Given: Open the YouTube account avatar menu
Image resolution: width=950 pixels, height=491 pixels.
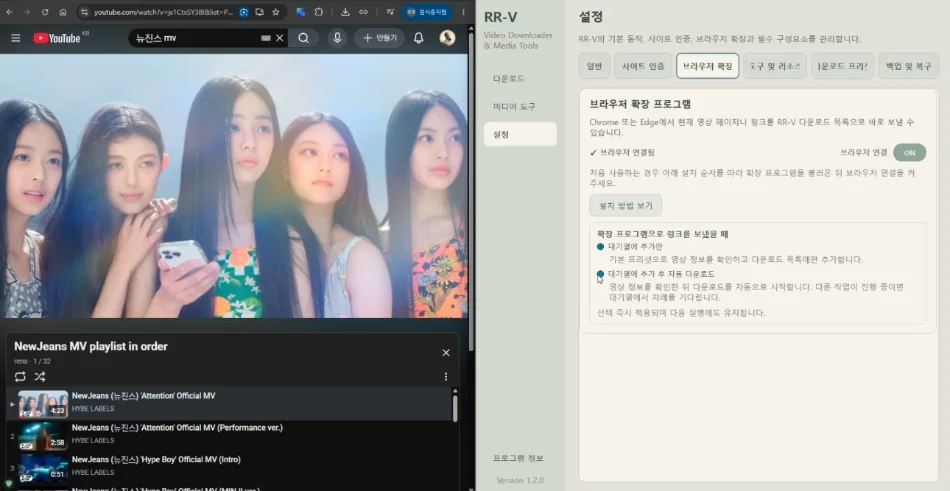Looking at the screenshot, I should pos(447,38).
